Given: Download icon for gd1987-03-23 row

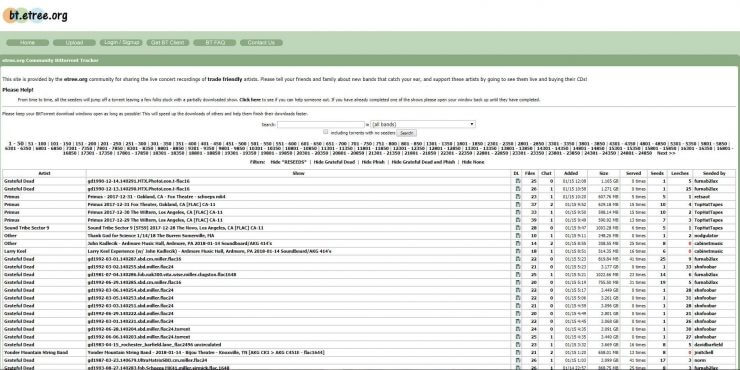Looking at the screenshot, I should (x=518, y=360).
